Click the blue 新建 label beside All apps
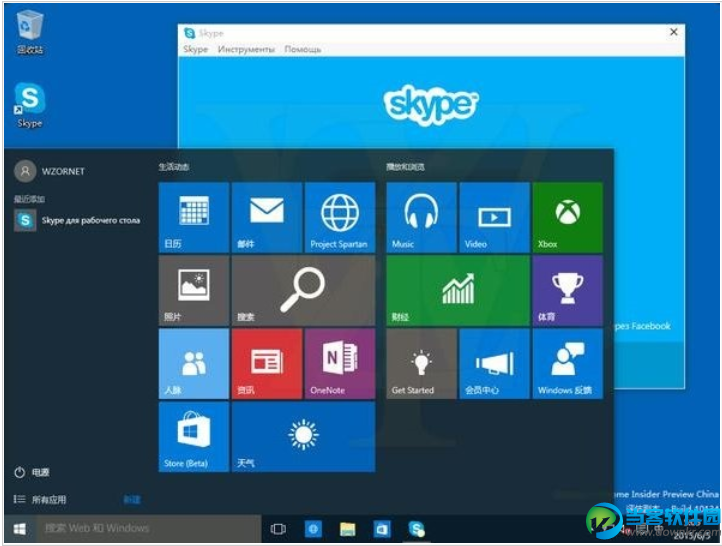This screenshot has height=546, width=722. [x=132, y=500]
